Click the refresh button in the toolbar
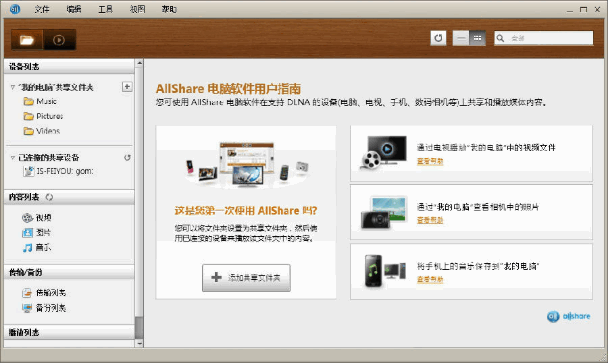 pos(438,38)
